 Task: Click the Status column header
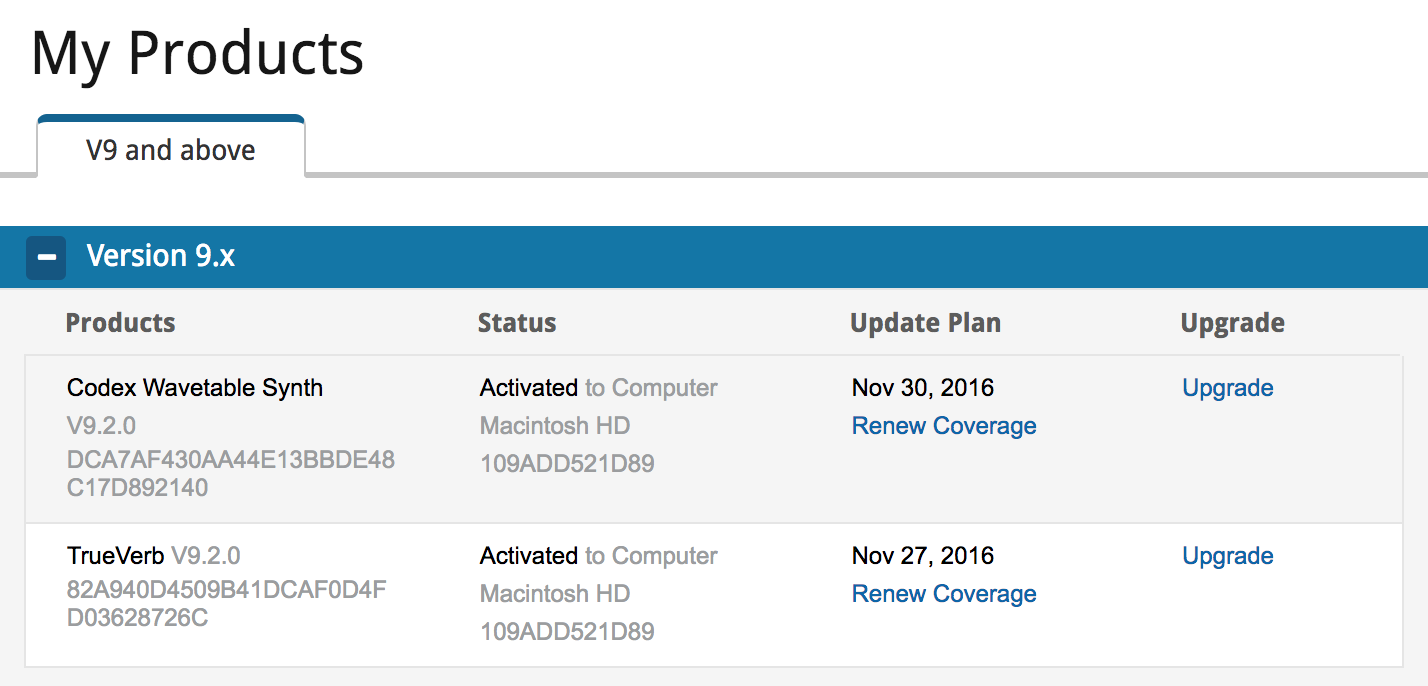tap(517, 323)
